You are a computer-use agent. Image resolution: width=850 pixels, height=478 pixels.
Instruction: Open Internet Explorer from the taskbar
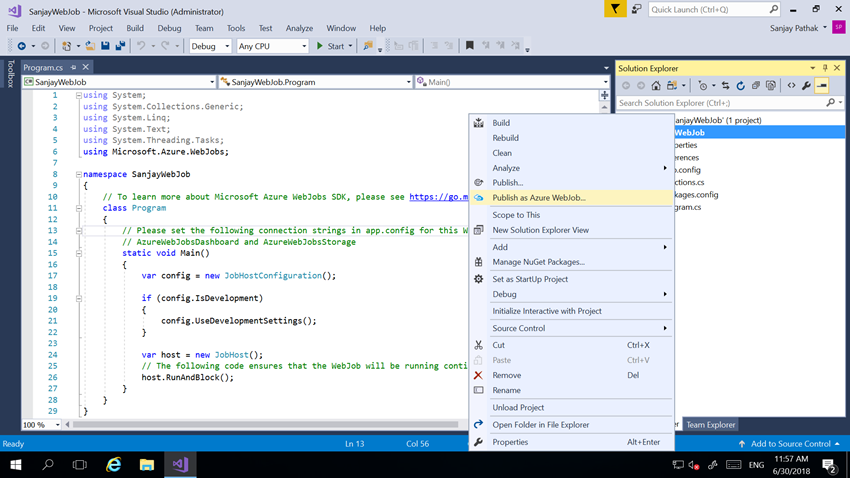(113, 464)
